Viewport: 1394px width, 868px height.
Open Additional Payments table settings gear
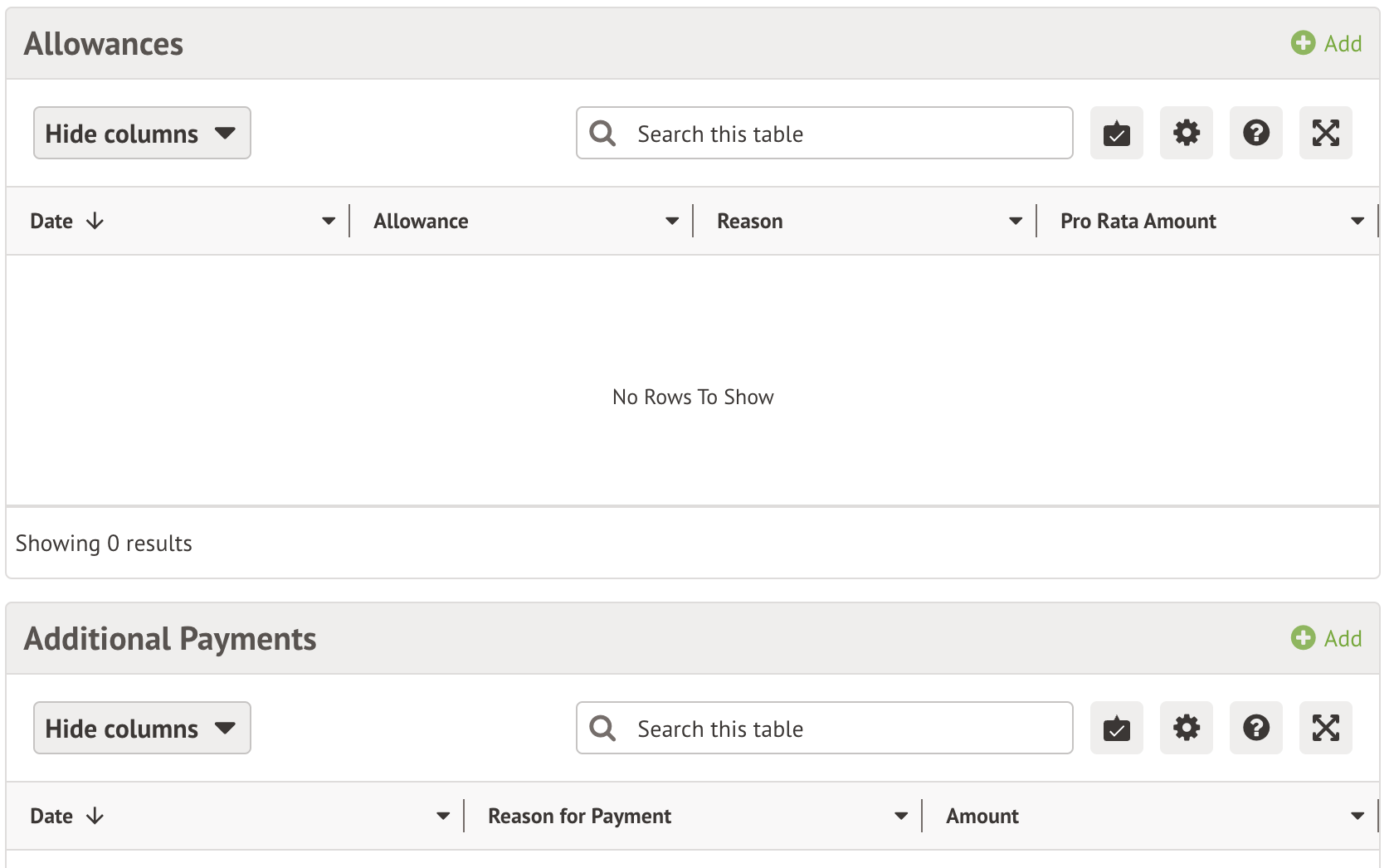click(x=1186, y=728)
